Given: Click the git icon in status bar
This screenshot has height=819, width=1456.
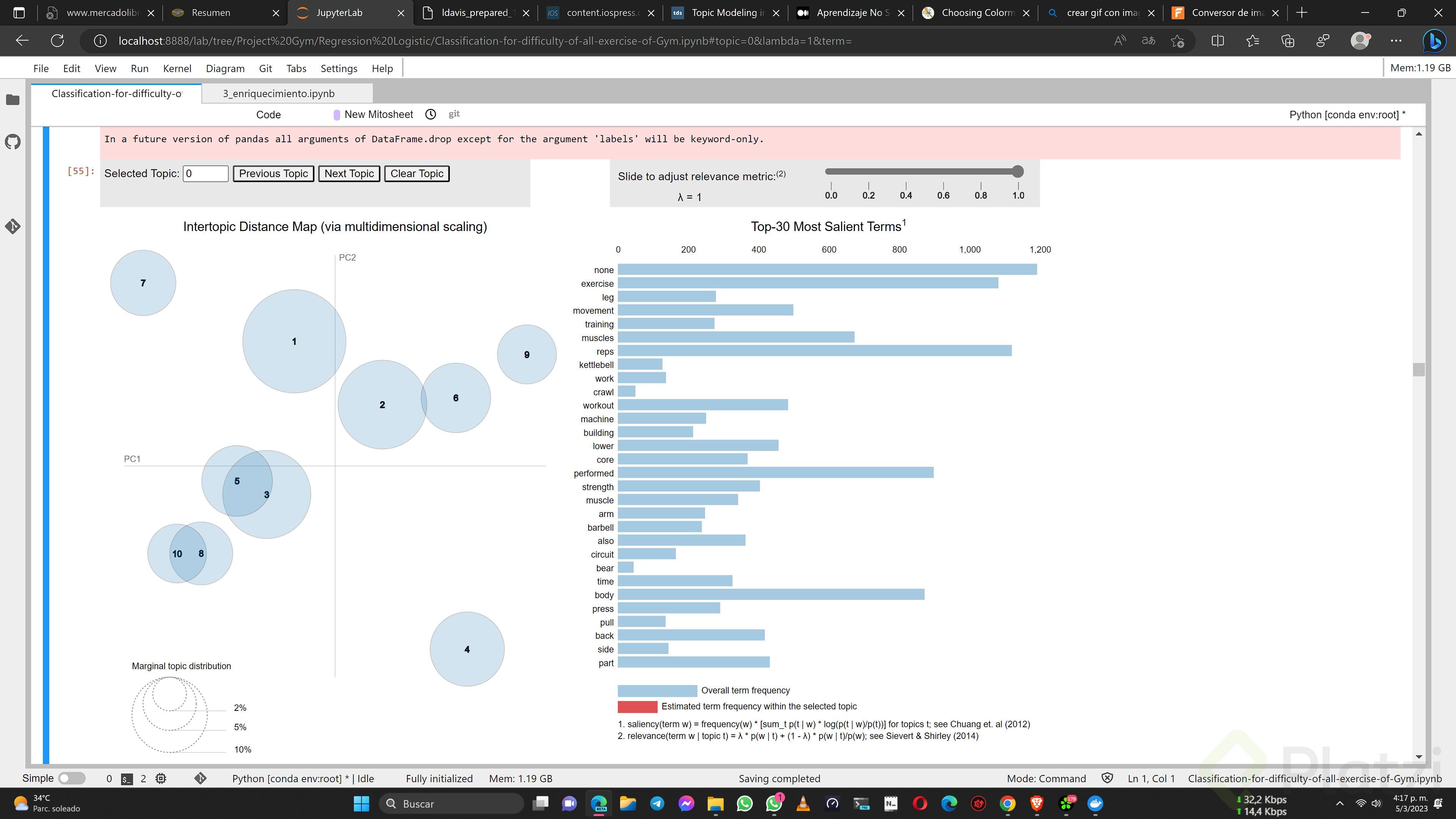Looking at the screenshot, I should [x=200, y=779].
